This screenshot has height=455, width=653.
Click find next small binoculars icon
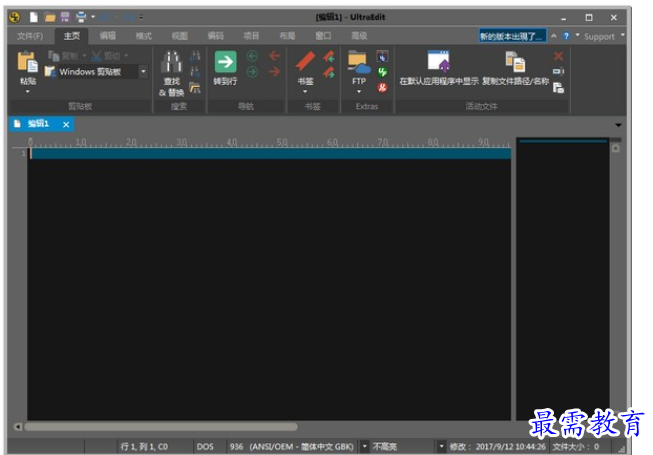[195, 72]
